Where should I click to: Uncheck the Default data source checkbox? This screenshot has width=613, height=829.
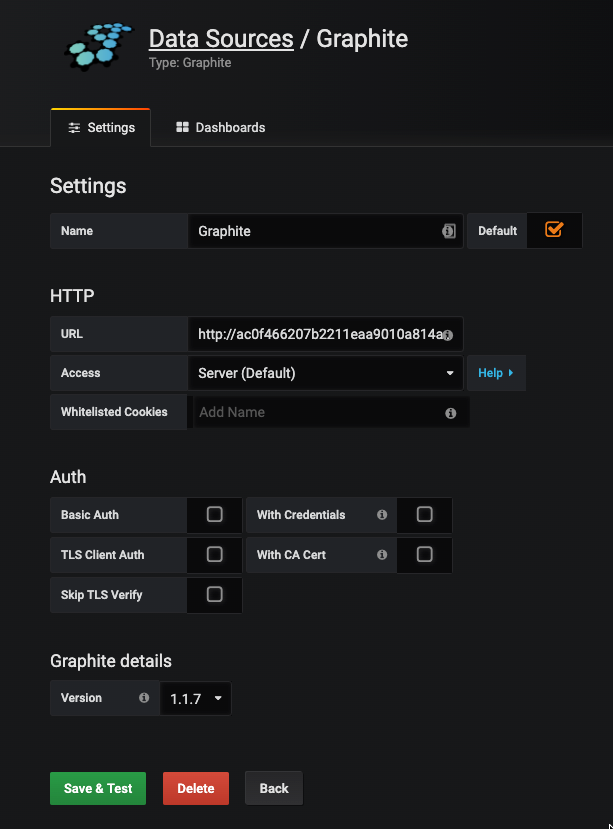tap(554, 230)
